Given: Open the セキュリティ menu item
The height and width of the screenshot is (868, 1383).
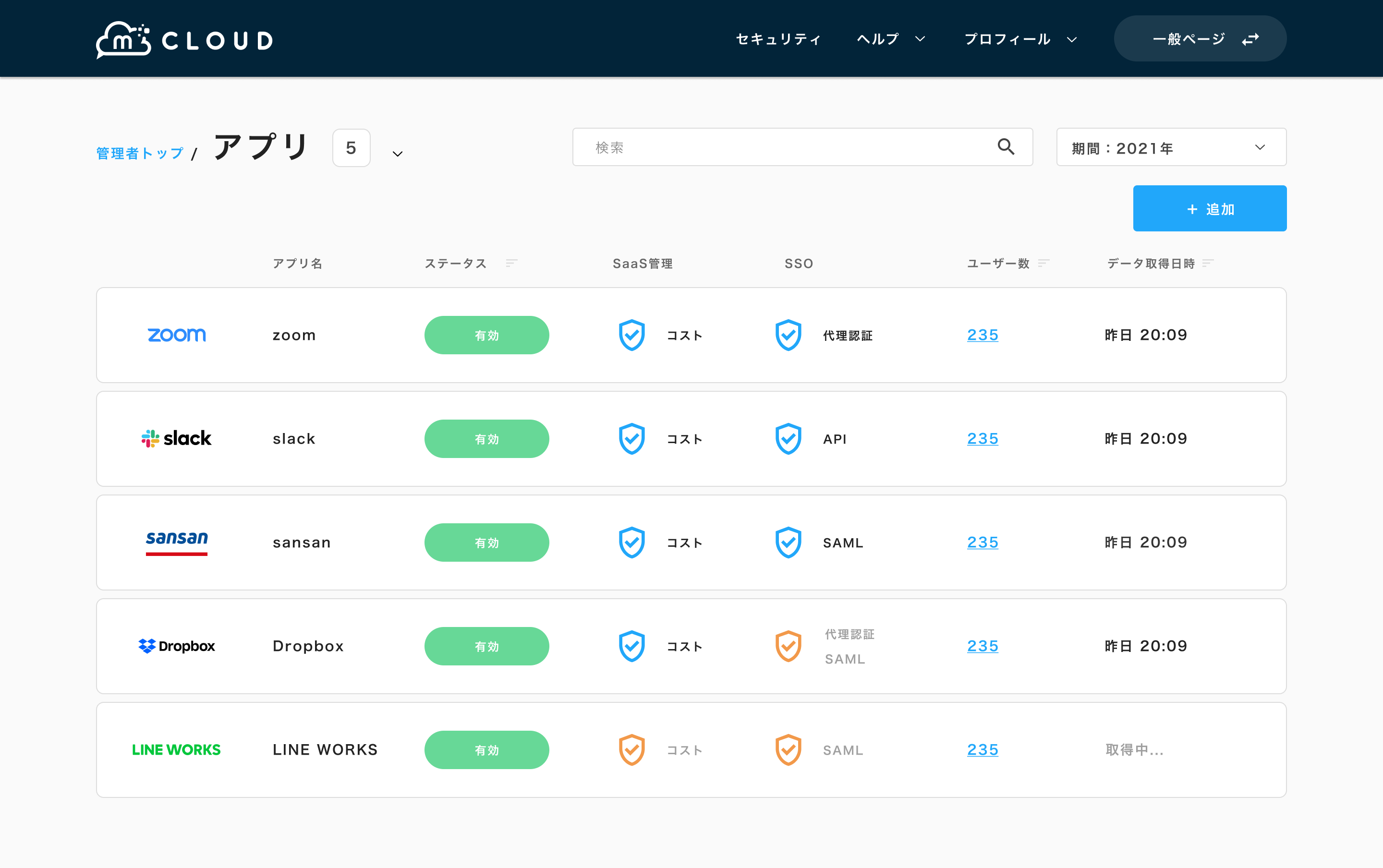Looking at the screenshot, I should click(778, 39).
